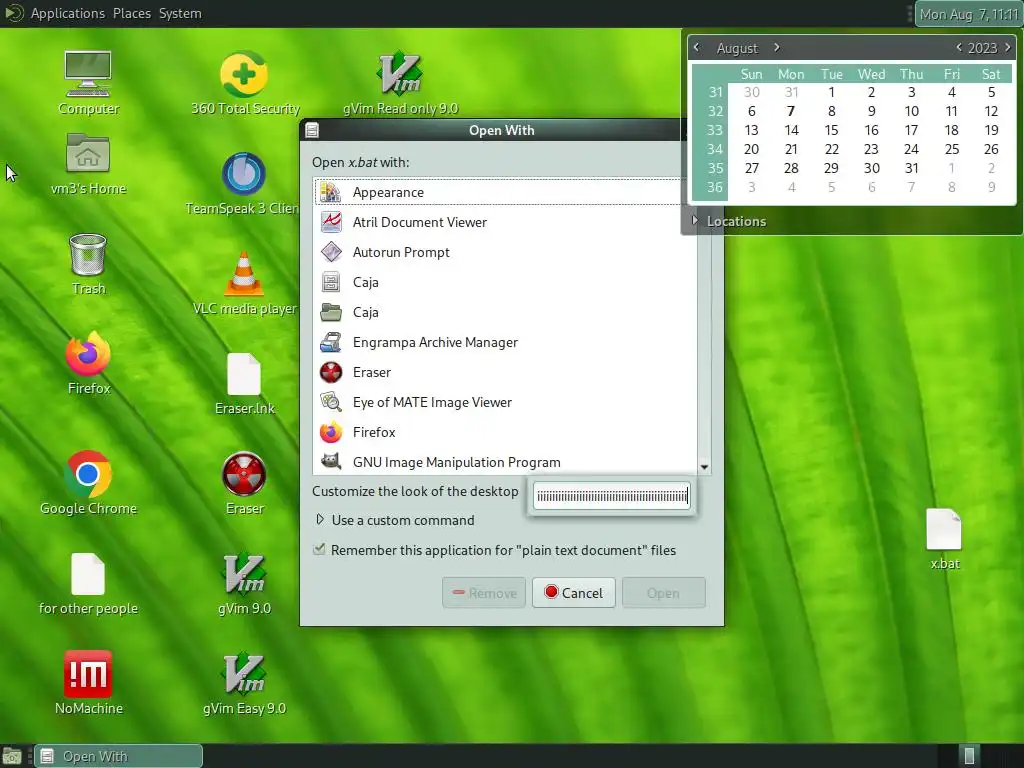Click the Remove button
This screenshot has width=1024, height=768.
coord(484,592)
